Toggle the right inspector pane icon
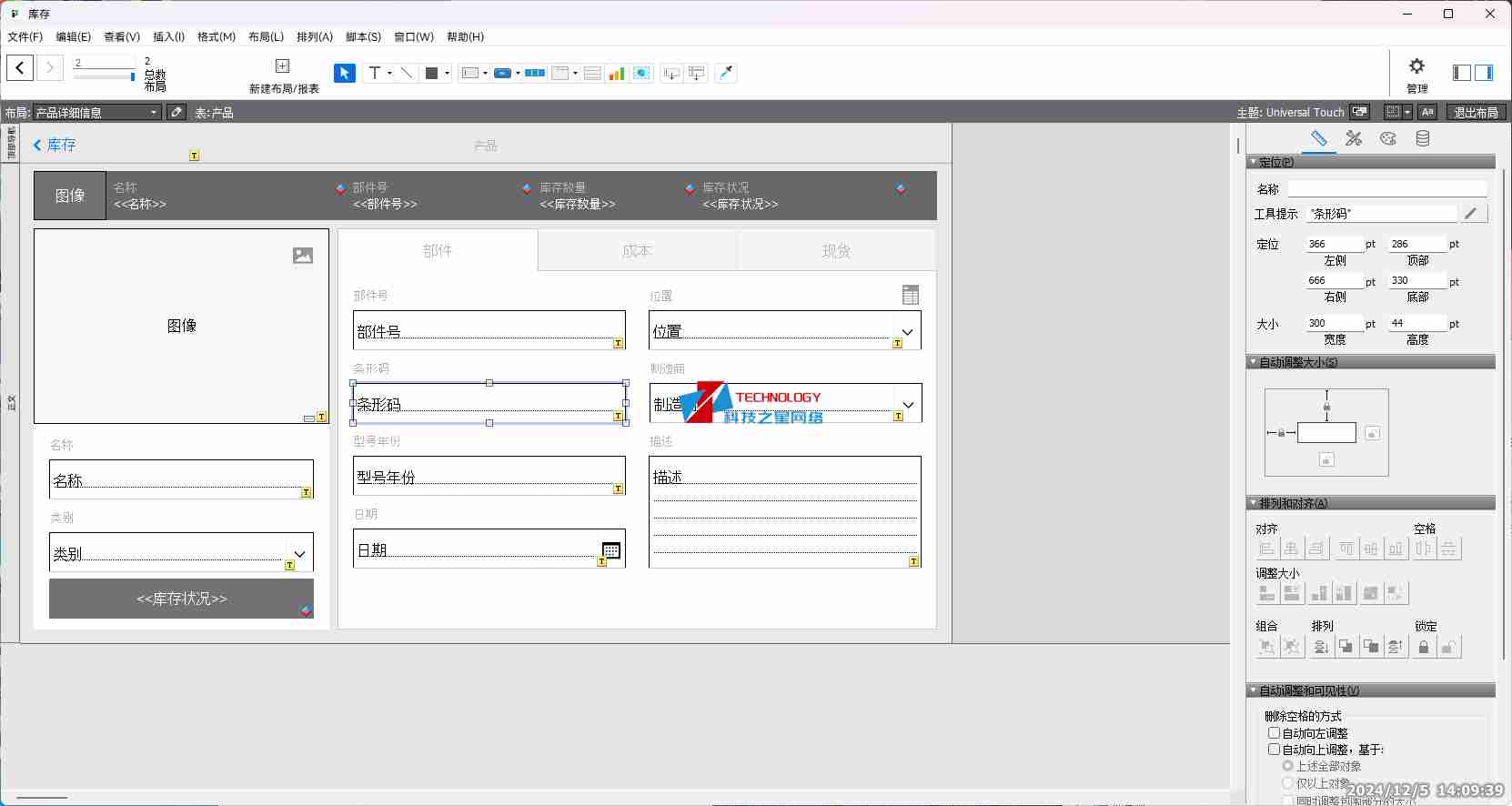The width and height of the screenshot is (1512, 806). 1484,73
